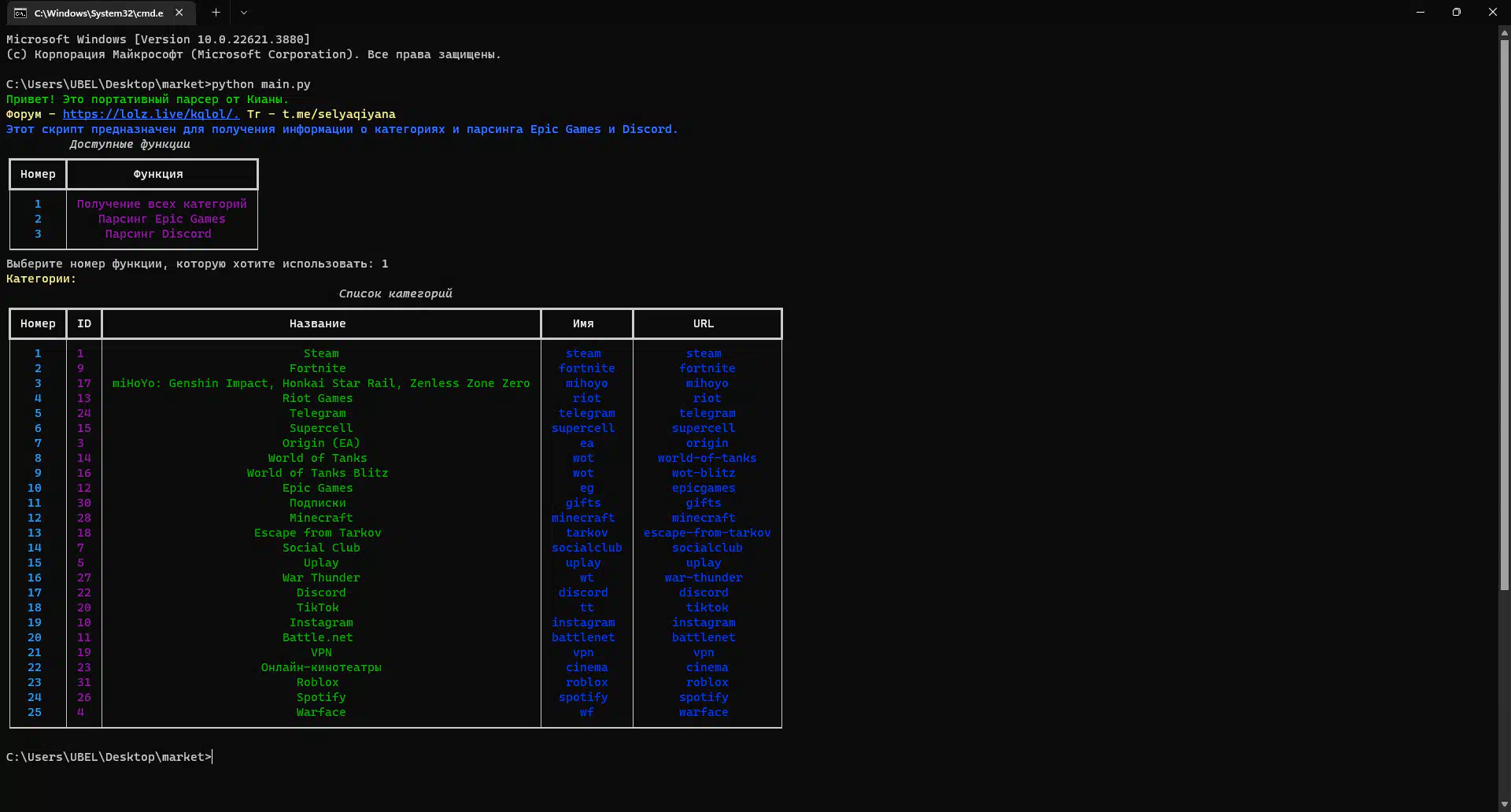Click 'war-thunder' URL value
Screen dimensions: 1511x812
click(704, 578)
